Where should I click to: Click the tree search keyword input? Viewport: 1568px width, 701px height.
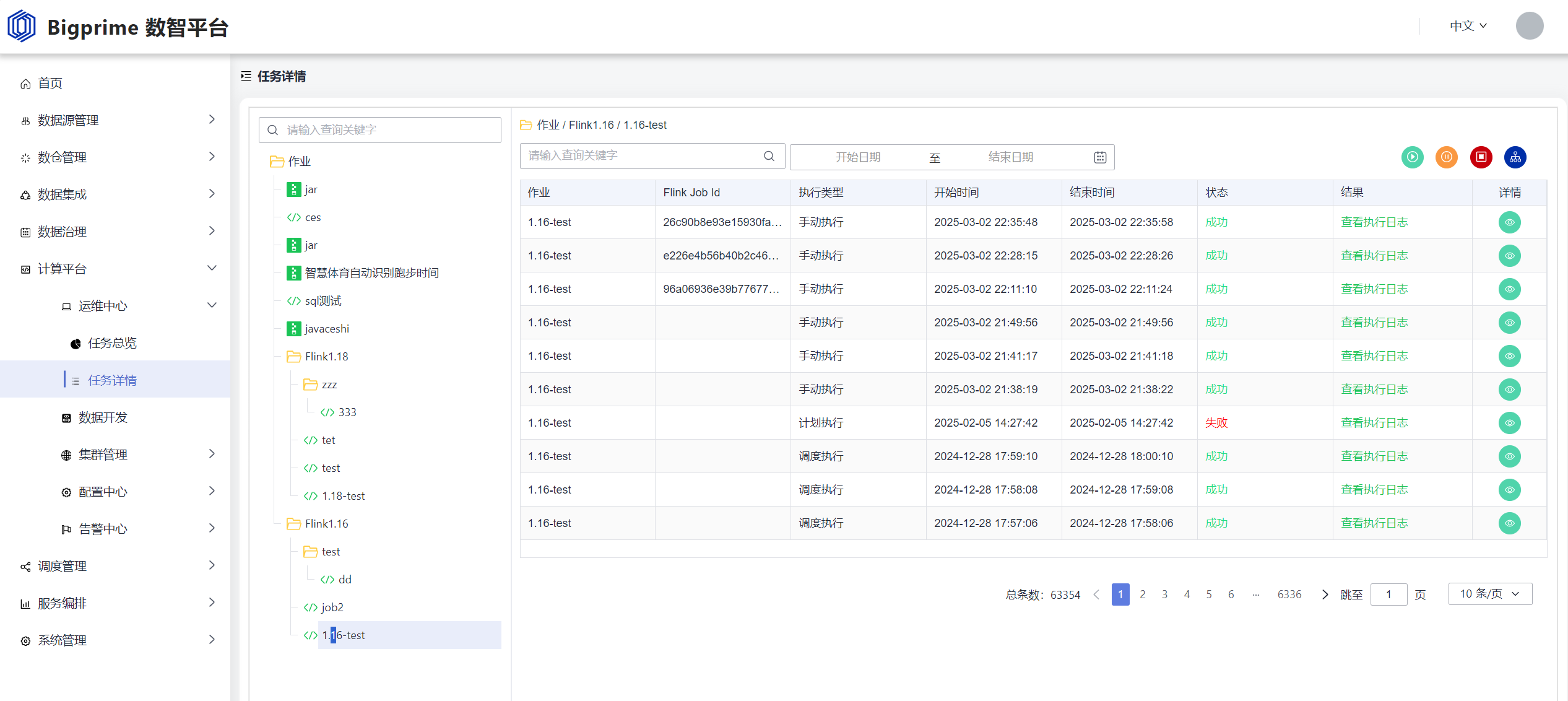(x=379, y=130)
